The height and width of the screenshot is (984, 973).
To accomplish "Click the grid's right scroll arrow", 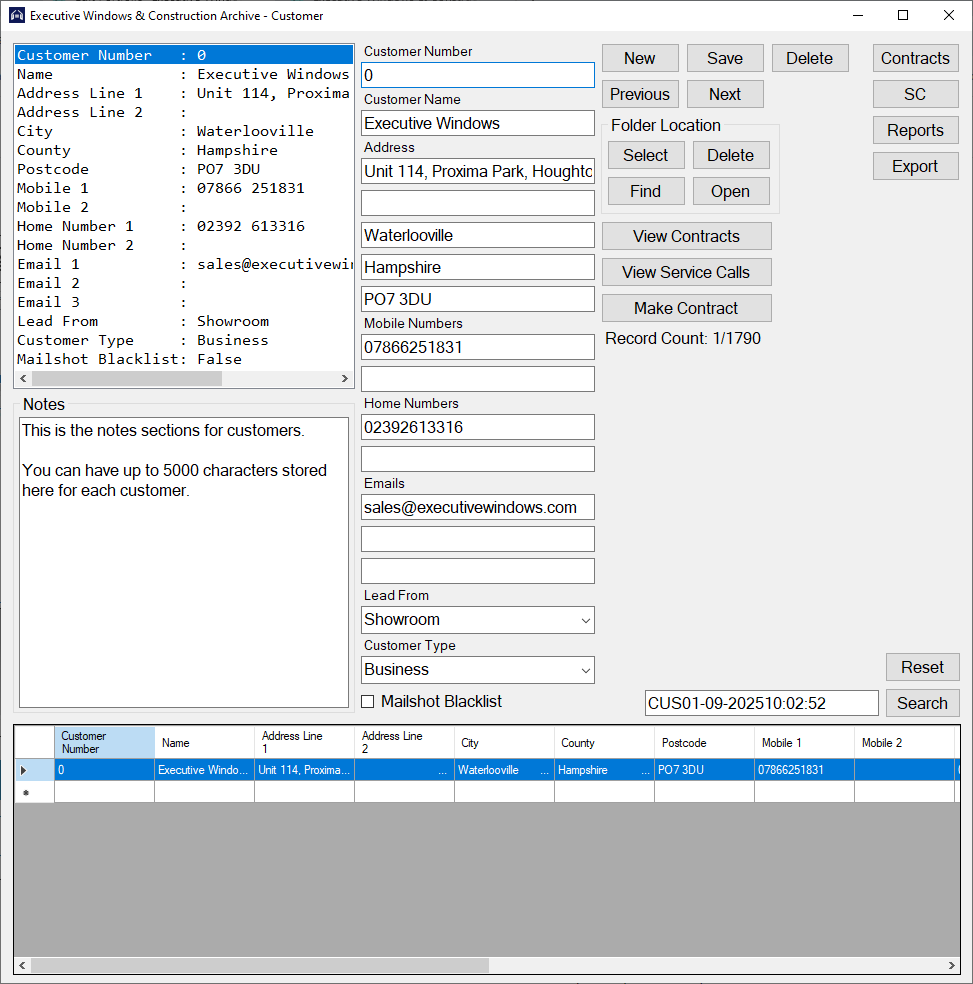I will (952, 966).
